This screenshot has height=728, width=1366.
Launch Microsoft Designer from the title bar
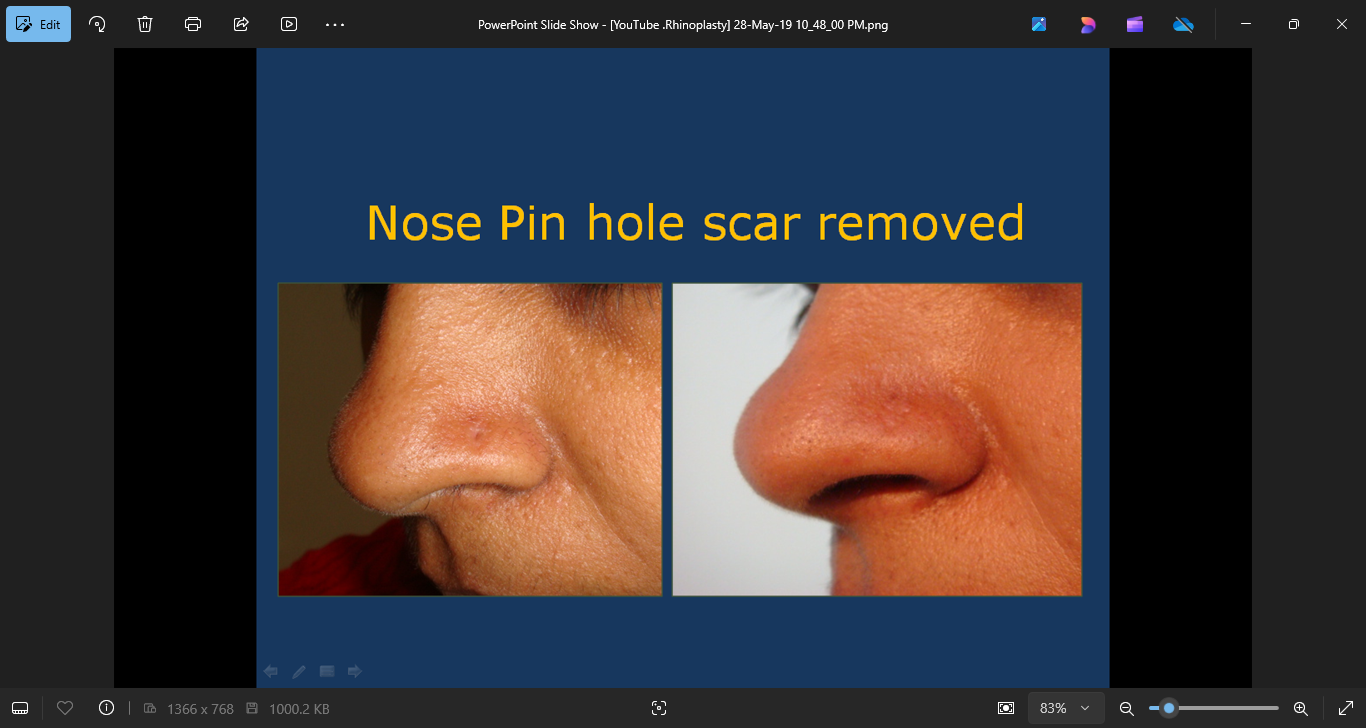click(x=1087, y=24)
